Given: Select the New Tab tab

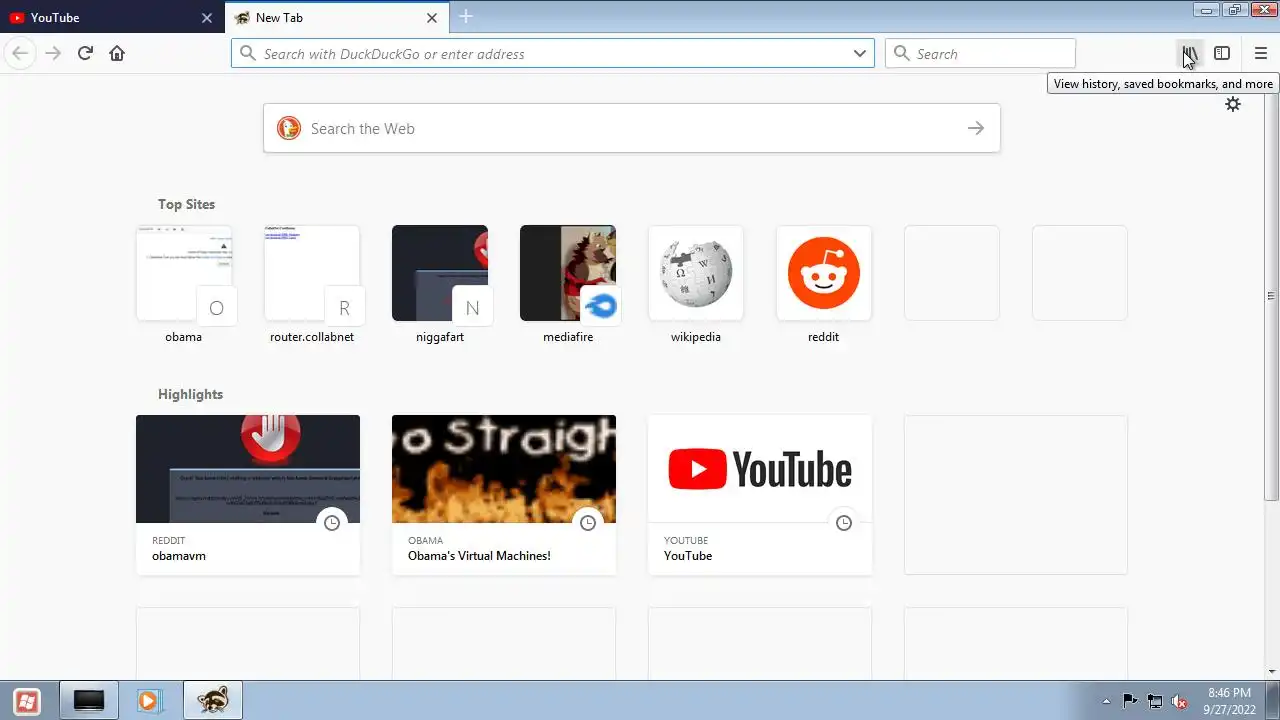Looking at the screenshot, I should [x=337, y=17].
